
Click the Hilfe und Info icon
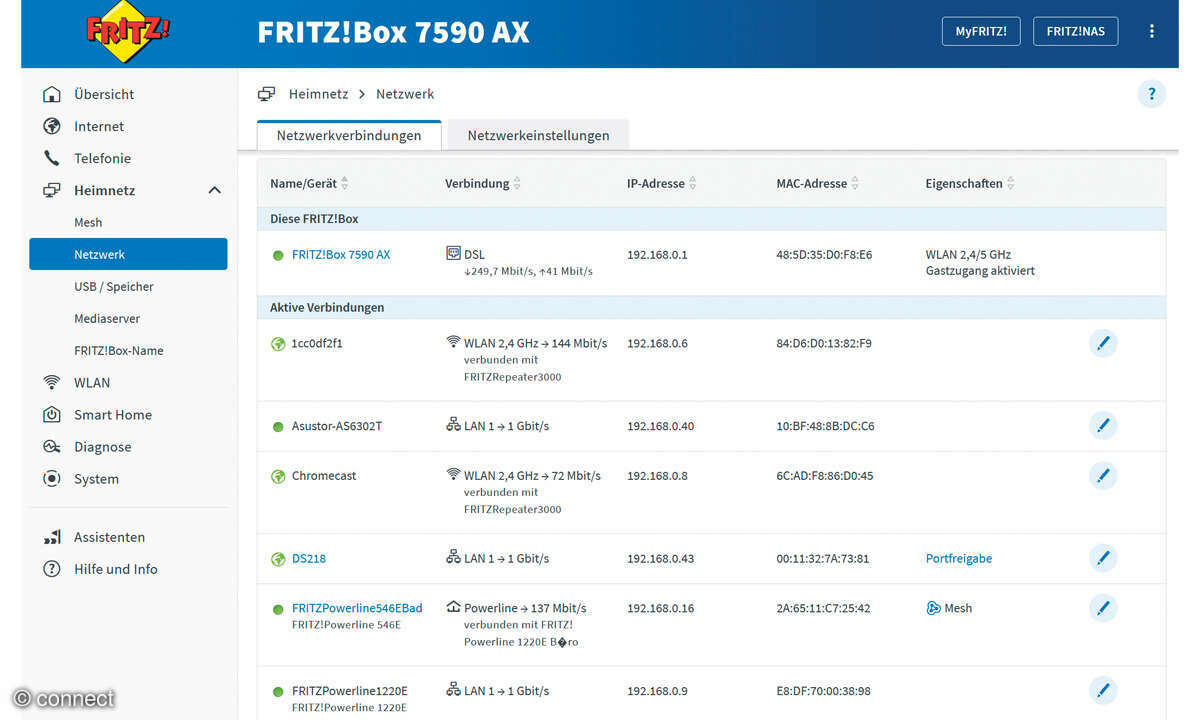[x=52, y=569]
